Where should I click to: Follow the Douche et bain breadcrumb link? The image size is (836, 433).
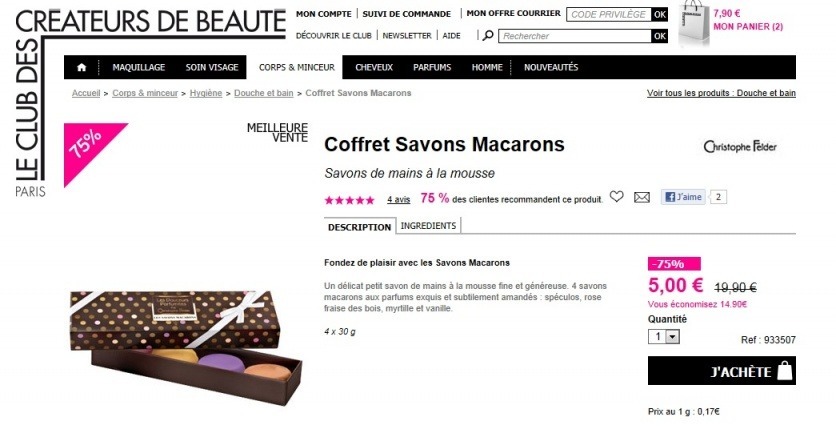263,93
